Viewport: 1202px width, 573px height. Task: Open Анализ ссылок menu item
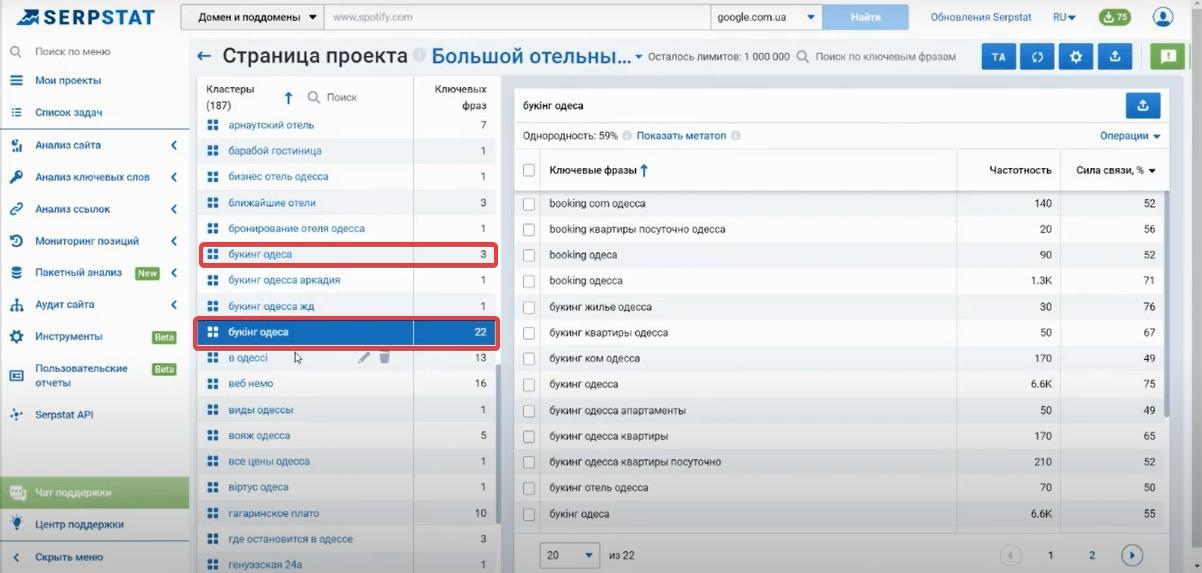coord(72,209)
